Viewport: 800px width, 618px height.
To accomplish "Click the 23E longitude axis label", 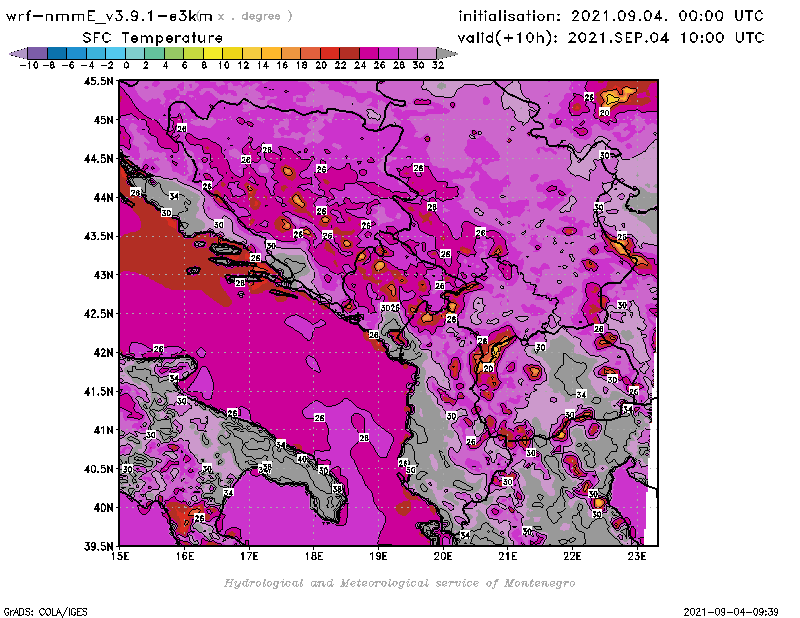I will pos(637,556).
